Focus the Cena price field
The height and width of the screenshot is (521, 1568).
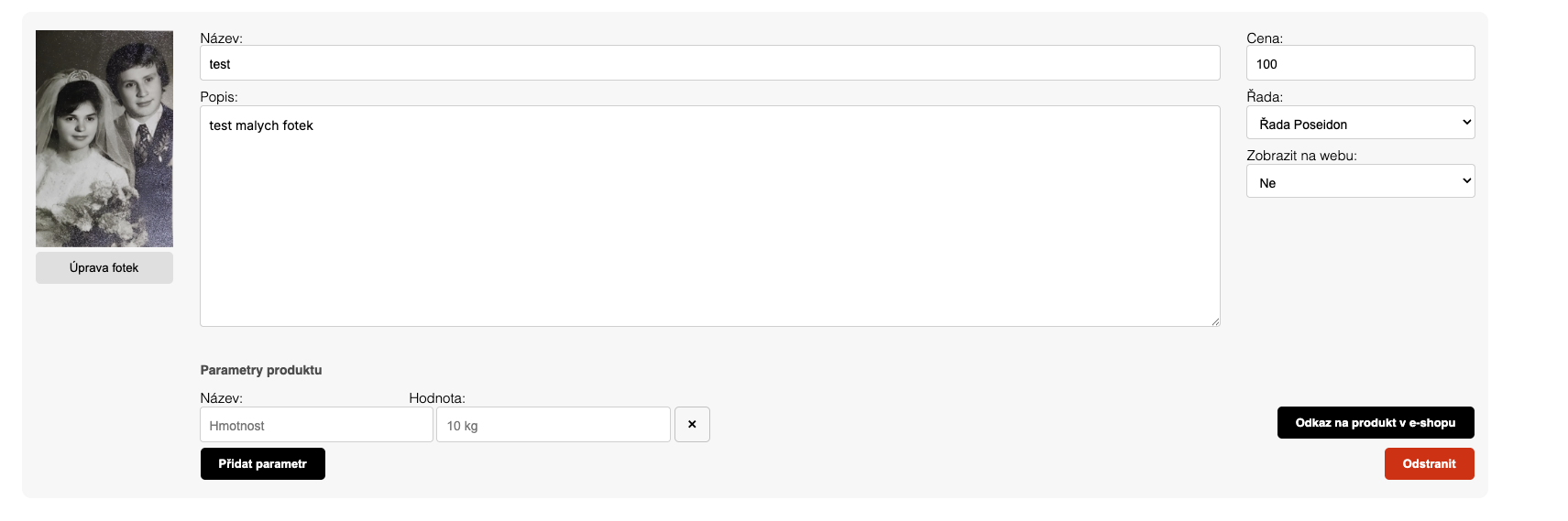click(x=1360, y=63)
